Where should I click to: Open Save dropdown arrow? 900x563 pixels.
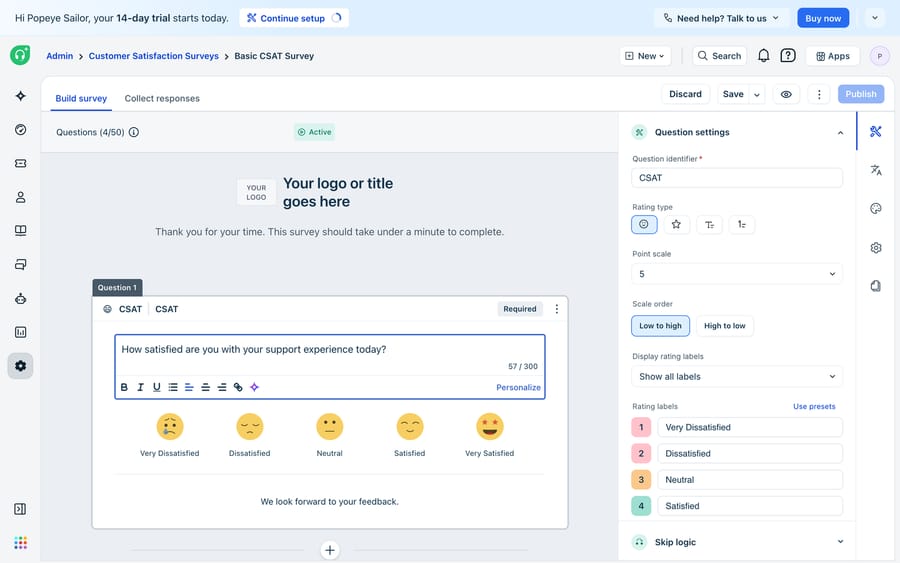tap(757, 94)
